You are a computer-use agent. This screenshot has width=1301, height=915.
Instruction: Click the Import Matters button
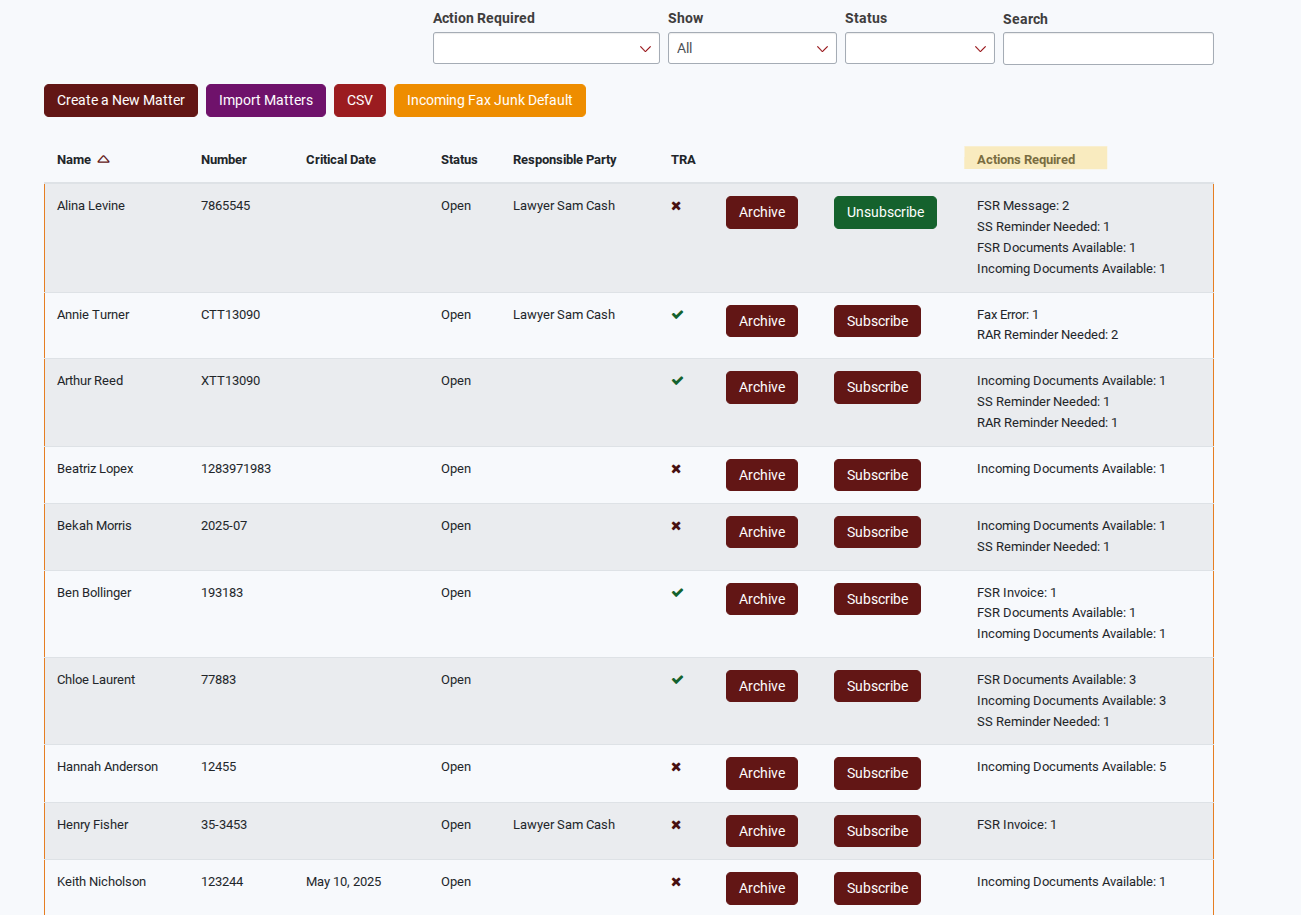click(x=266, y=100)
